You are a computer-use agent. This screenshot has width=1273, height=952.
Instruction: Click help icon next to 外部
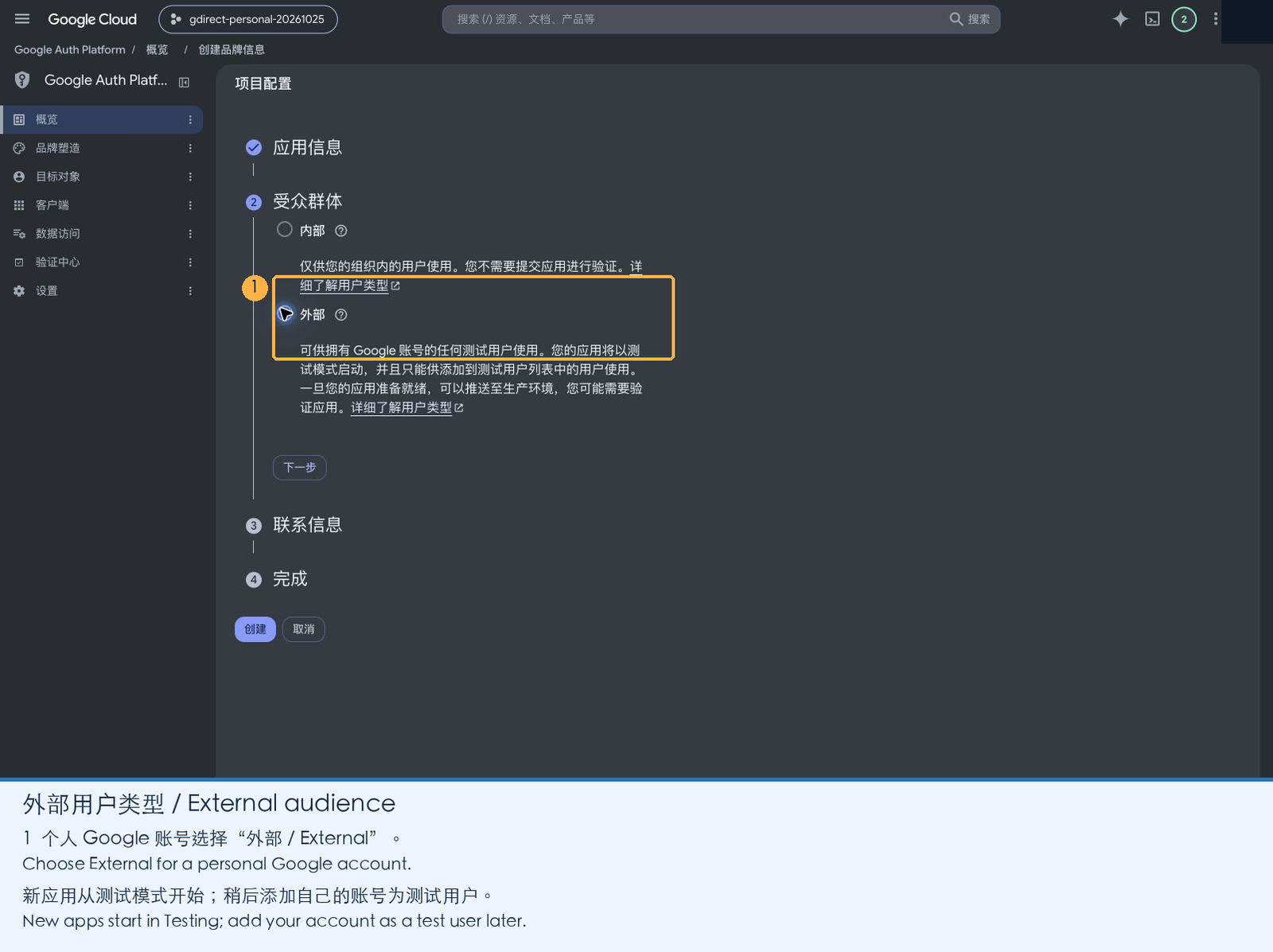point(341,315)
